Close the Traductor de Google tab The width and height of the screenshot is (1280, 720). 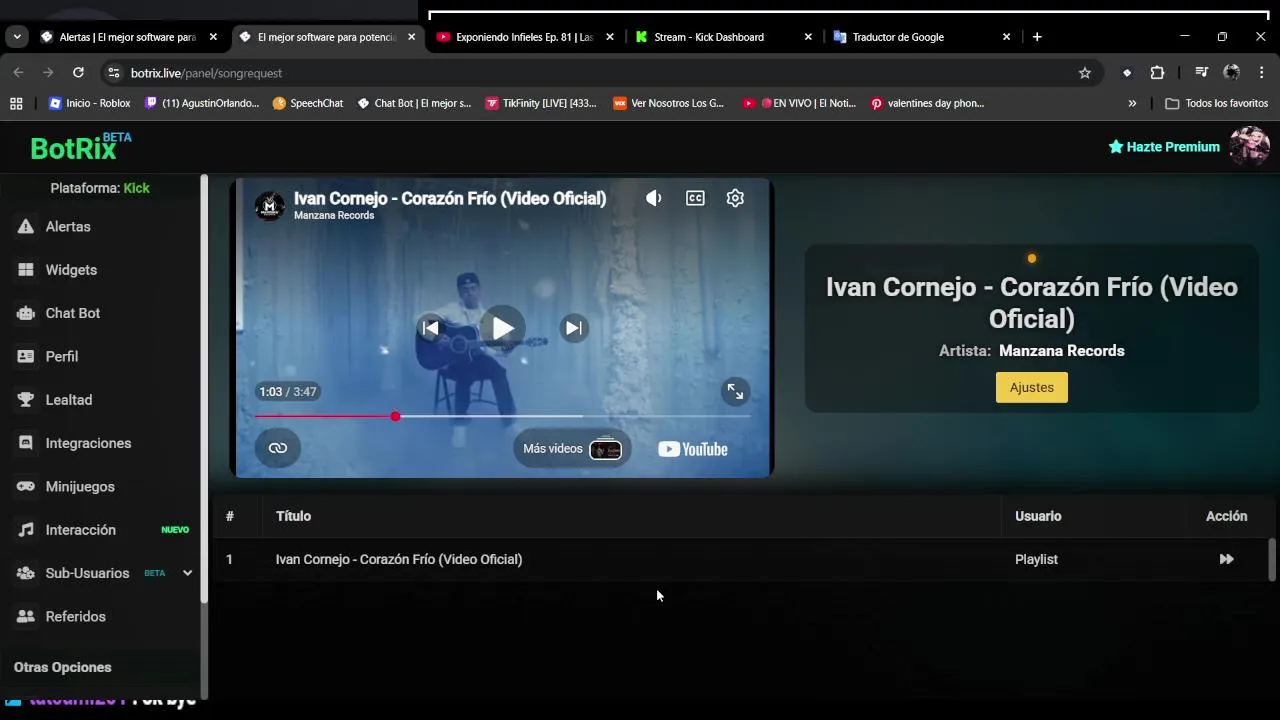pos(1006,37)
